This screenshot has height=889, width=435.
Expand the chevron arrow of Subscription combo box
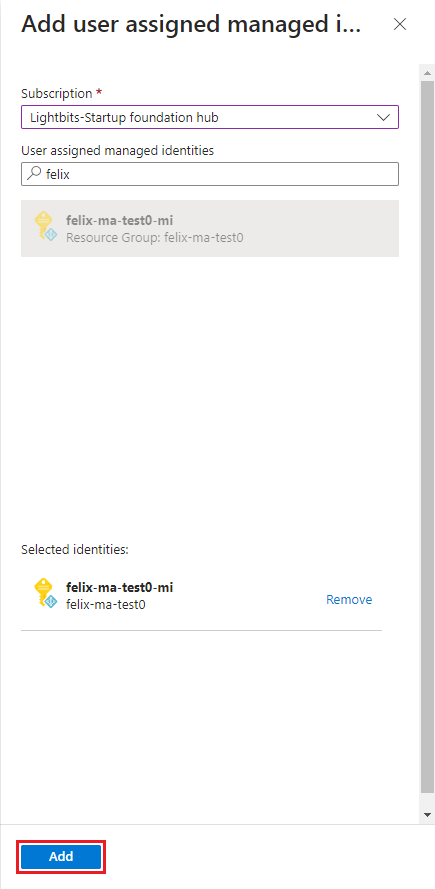click(x=383, y=117)
